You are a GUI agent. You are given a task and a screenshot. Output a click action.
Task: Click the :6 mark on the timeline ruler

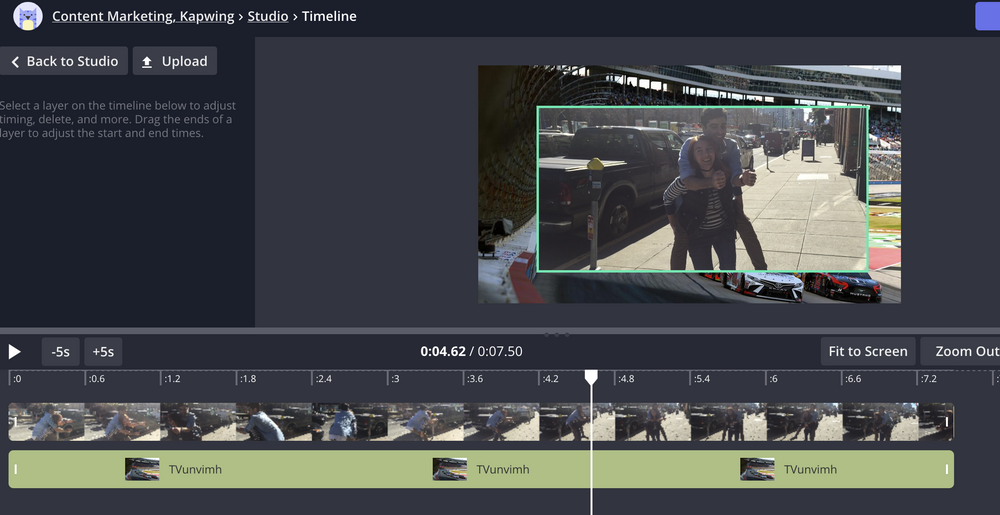772,379
